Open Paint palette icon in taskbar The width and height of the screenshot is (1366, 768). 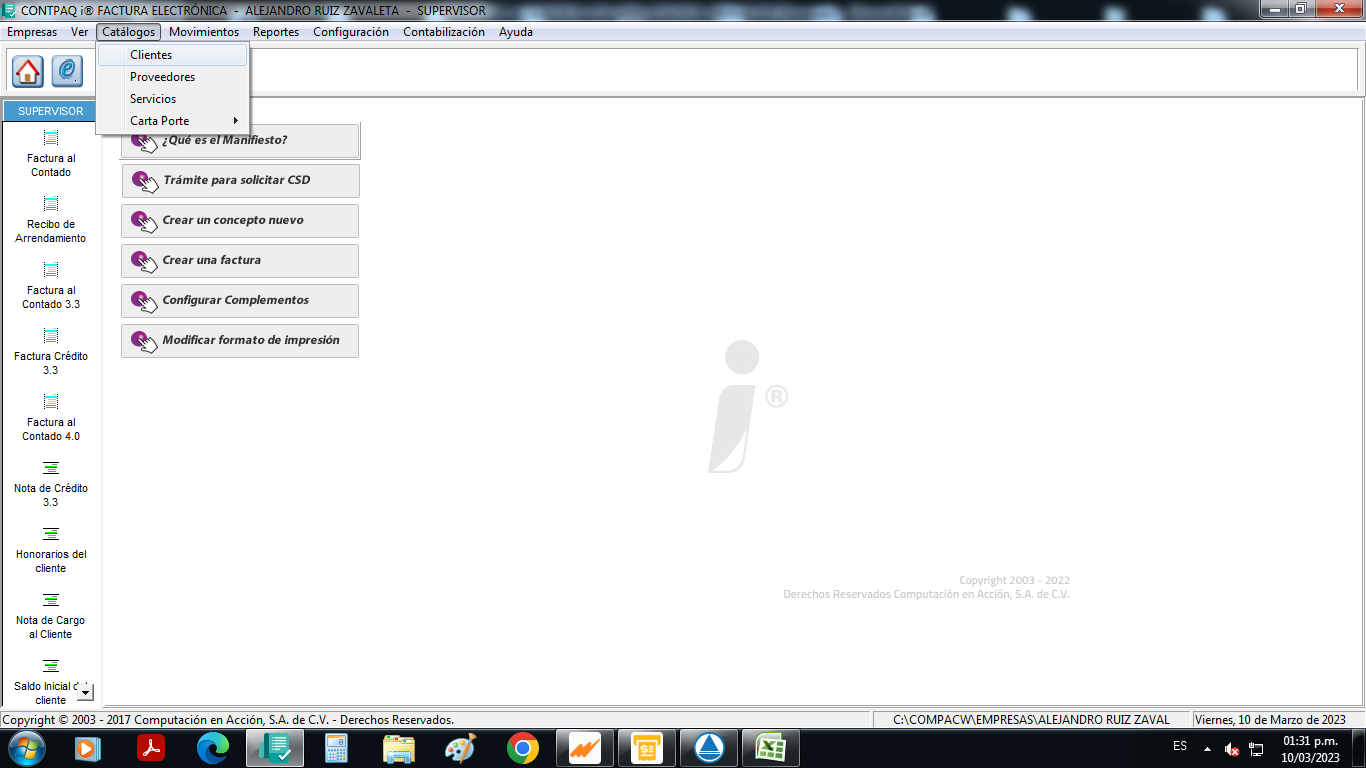[460, 748]
